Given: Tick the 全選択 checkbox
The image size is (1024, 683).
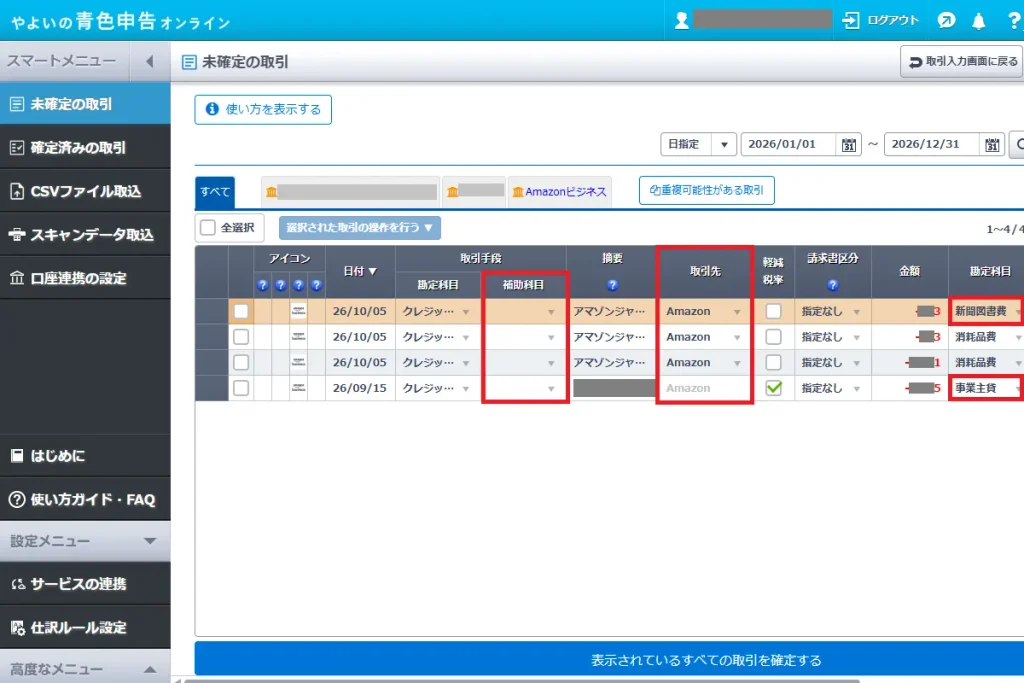Looking at the screenshot, I should coord(208,227).
